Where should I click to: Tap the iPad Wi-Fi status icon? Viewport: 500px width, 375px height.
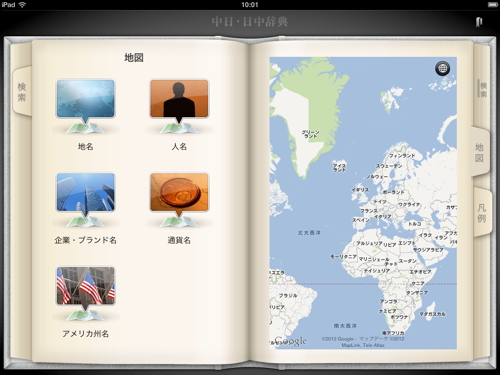[x=22, y=5]
